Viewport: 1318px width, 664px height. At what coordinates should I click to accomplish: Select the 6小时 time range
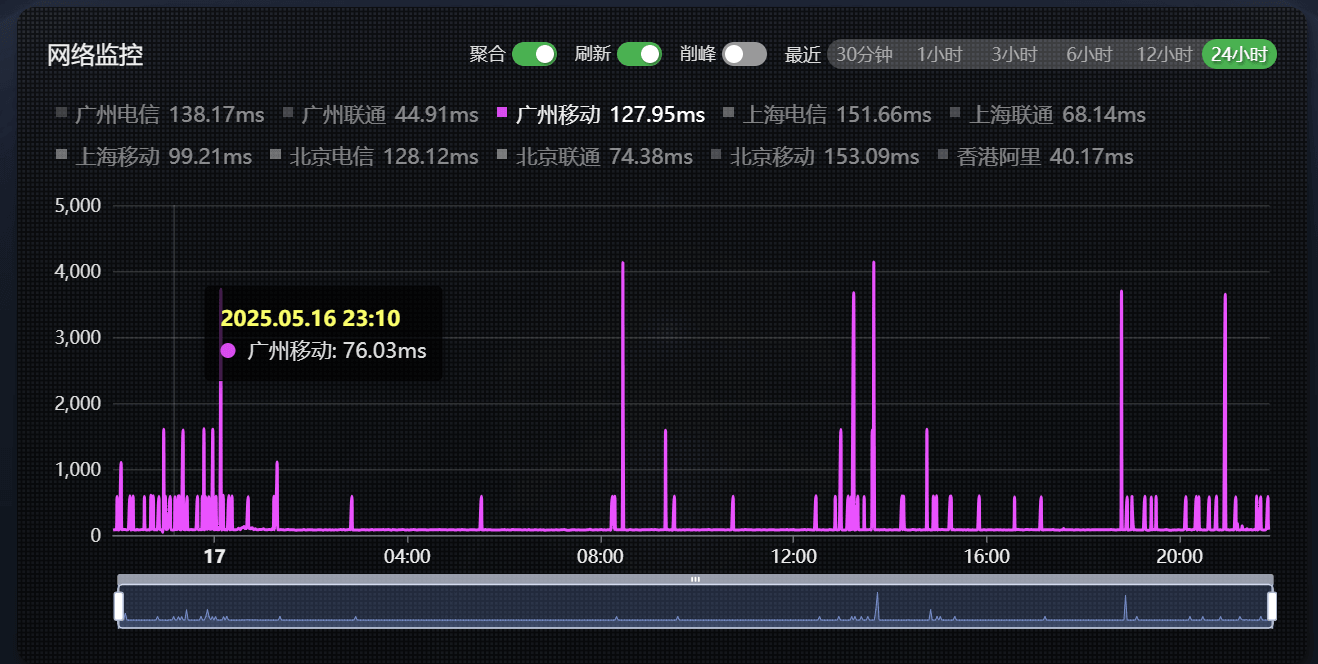(x=1089, y=54)
